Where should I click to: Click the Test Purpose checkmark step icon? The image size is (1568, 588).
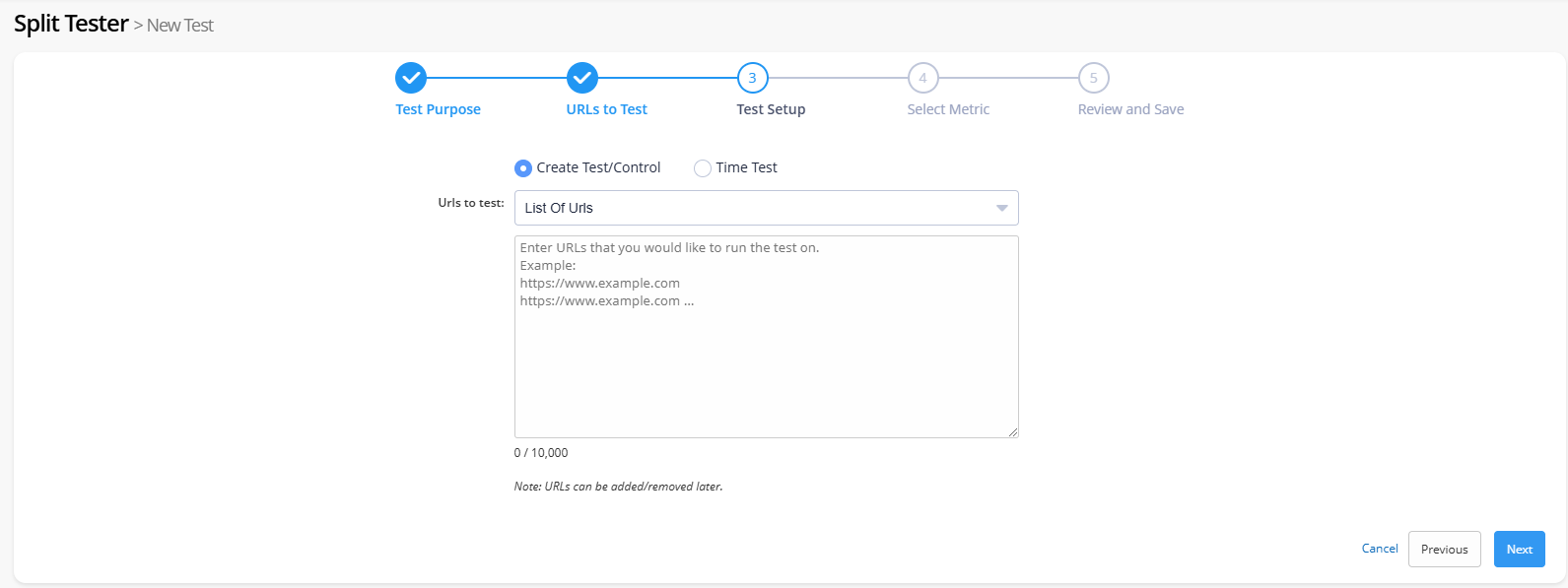coord(411,78)
